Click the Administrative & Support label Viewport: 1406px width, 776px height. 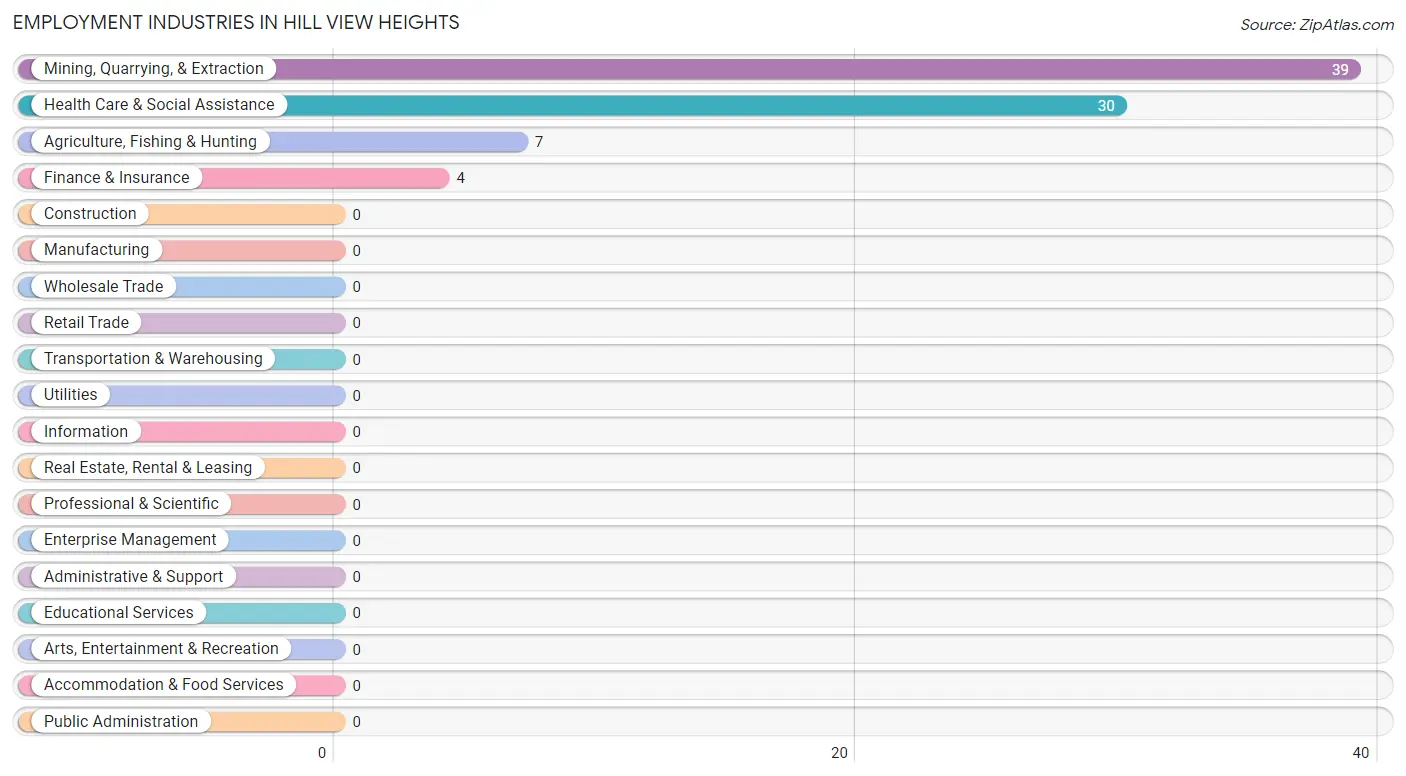click(133, 577)
